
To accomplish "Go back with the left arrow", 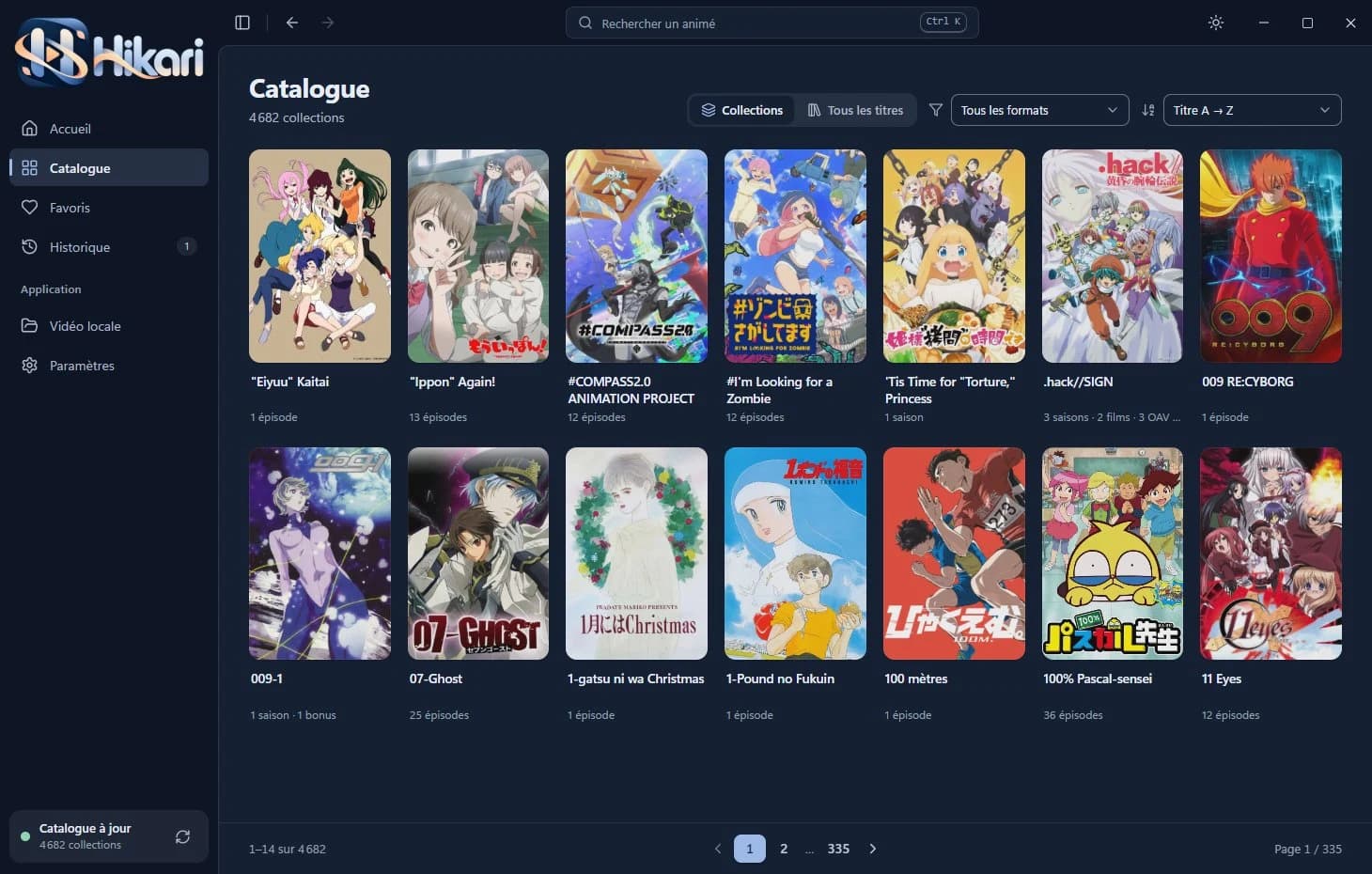I will point(292,23).
